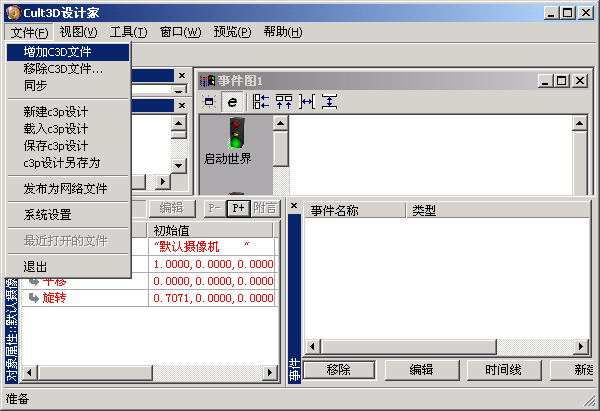Click the 编辑 button in events panel

pos(421,370)
